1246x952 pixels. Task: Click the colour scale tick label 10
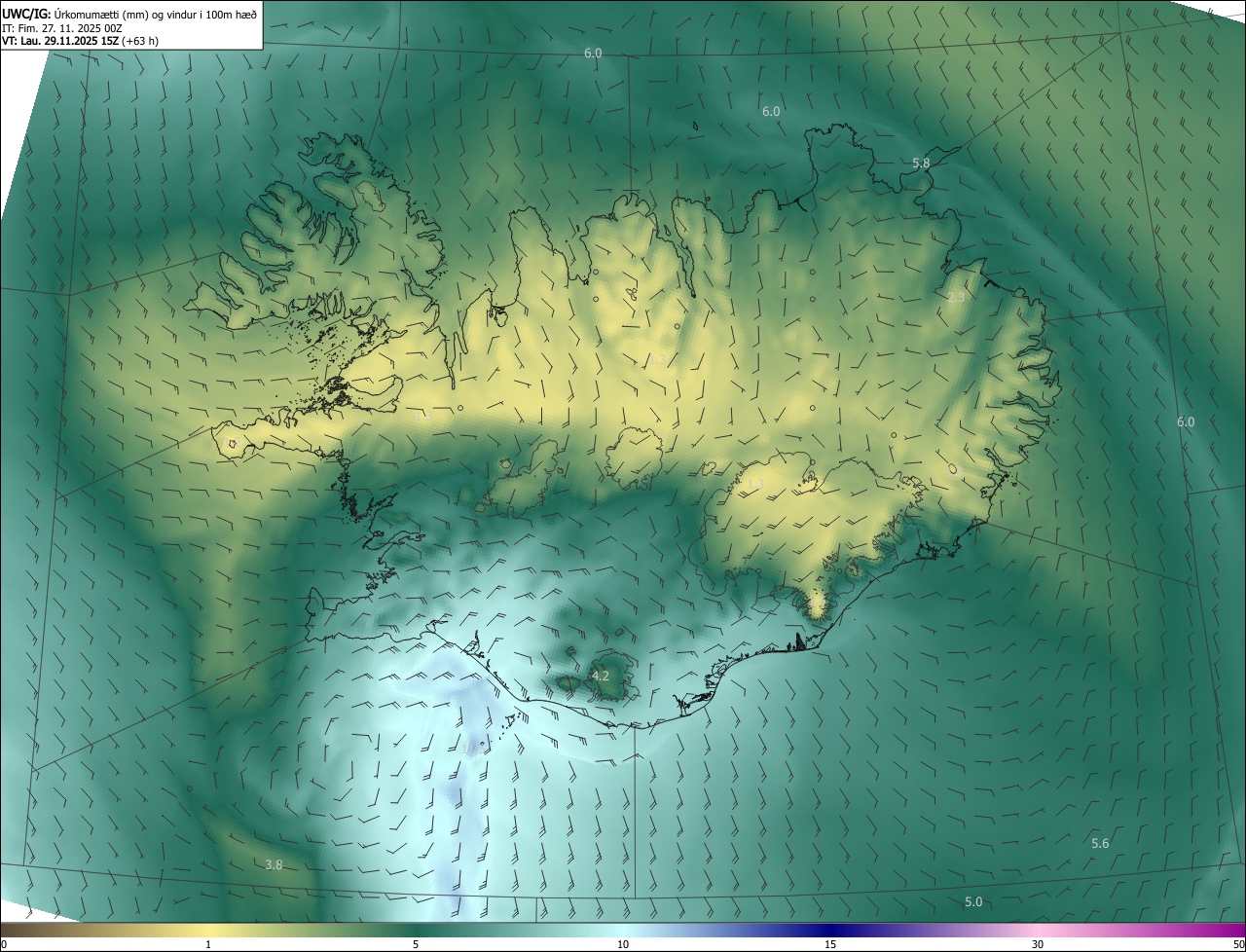pos(623,944)
